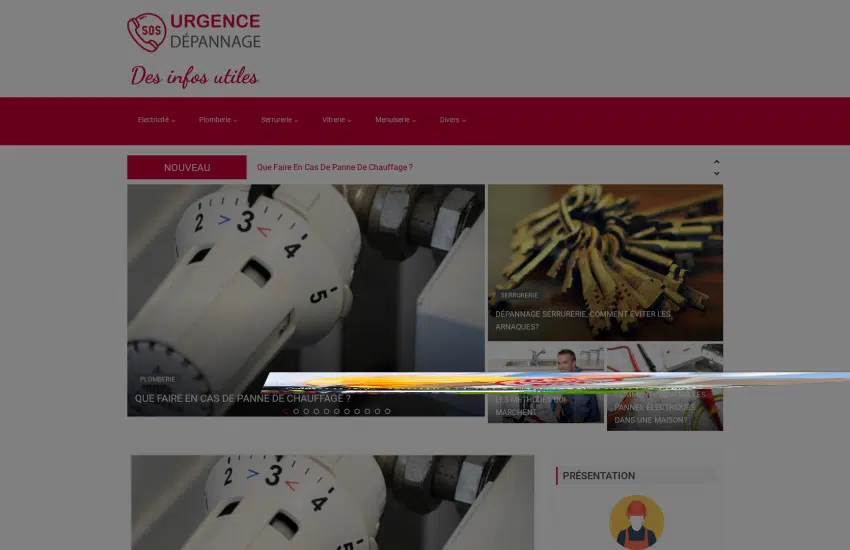
Task: Expand the Electricité menu
Action: click(156, 120)
